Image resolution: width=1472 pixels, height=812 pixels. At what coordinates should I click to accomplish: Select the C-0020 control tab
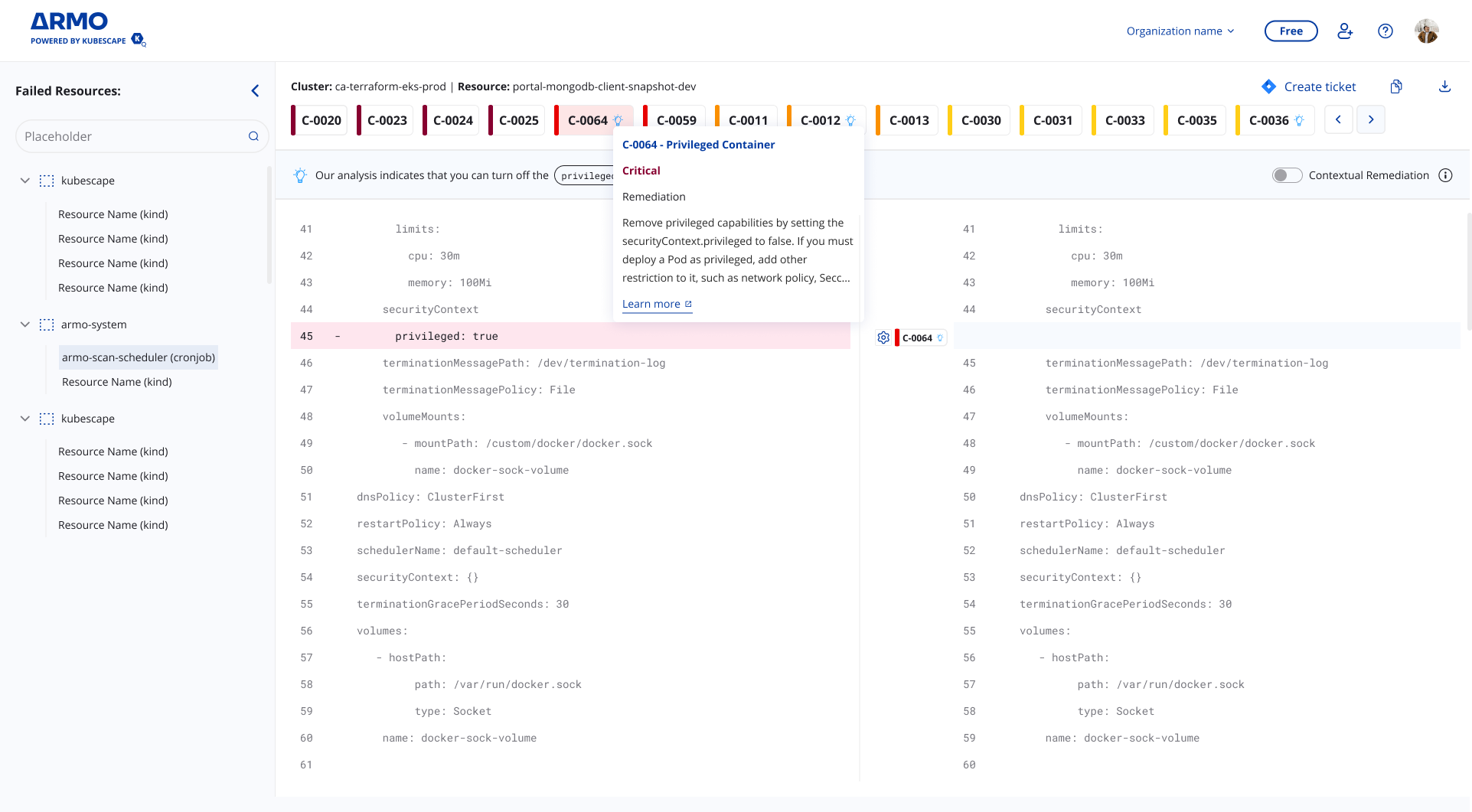pos(319,120)
